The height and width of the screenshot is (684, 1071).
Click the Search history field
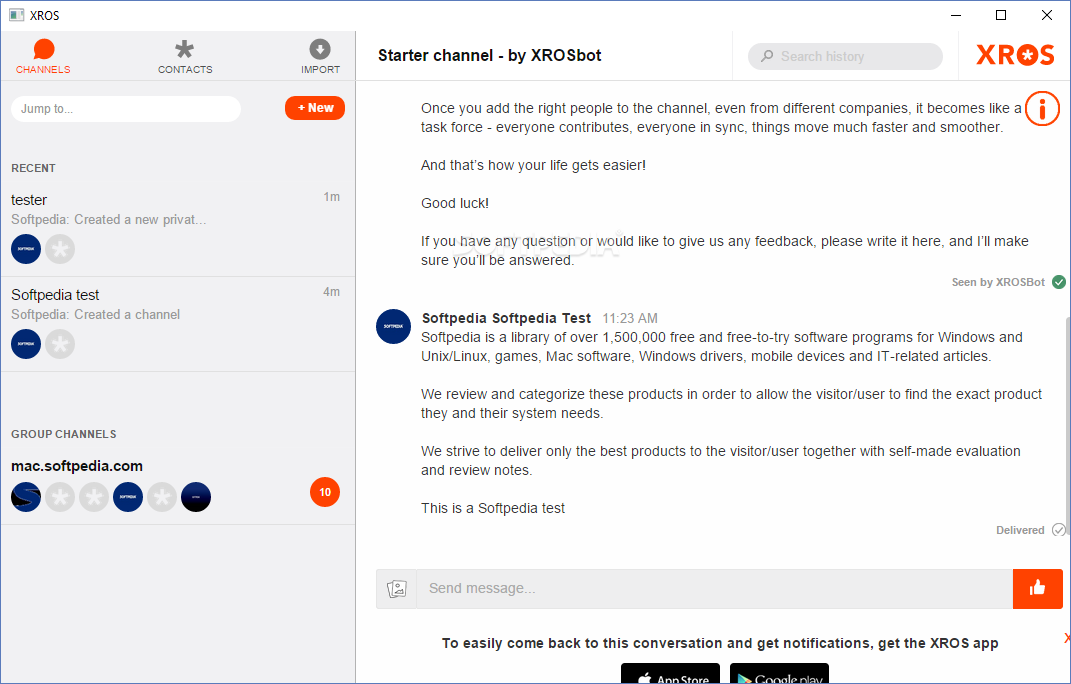point(845,56)
